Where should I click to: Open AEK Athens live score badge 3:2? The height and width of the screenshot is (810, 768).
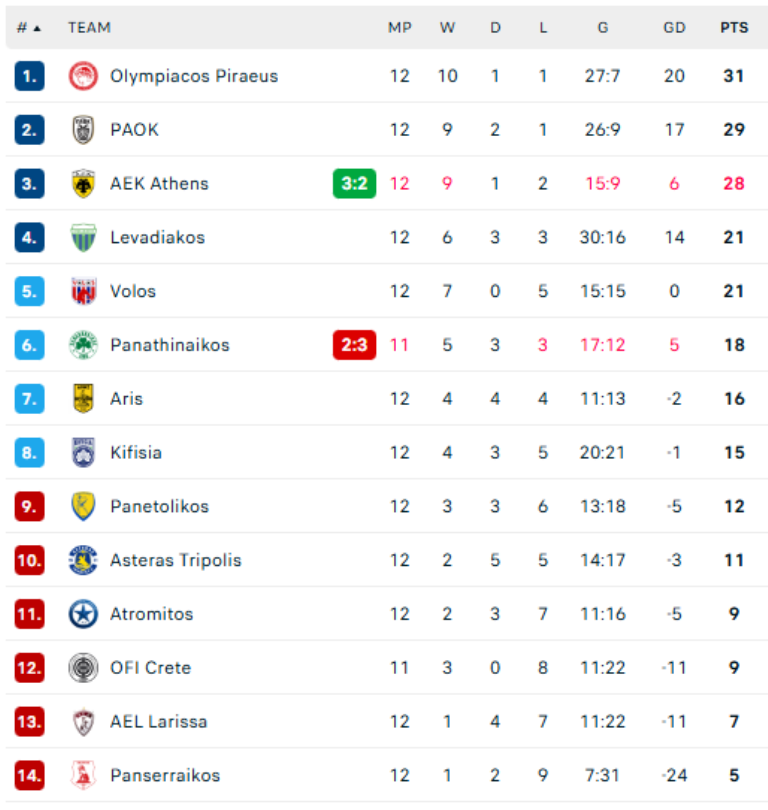(354, 184)
